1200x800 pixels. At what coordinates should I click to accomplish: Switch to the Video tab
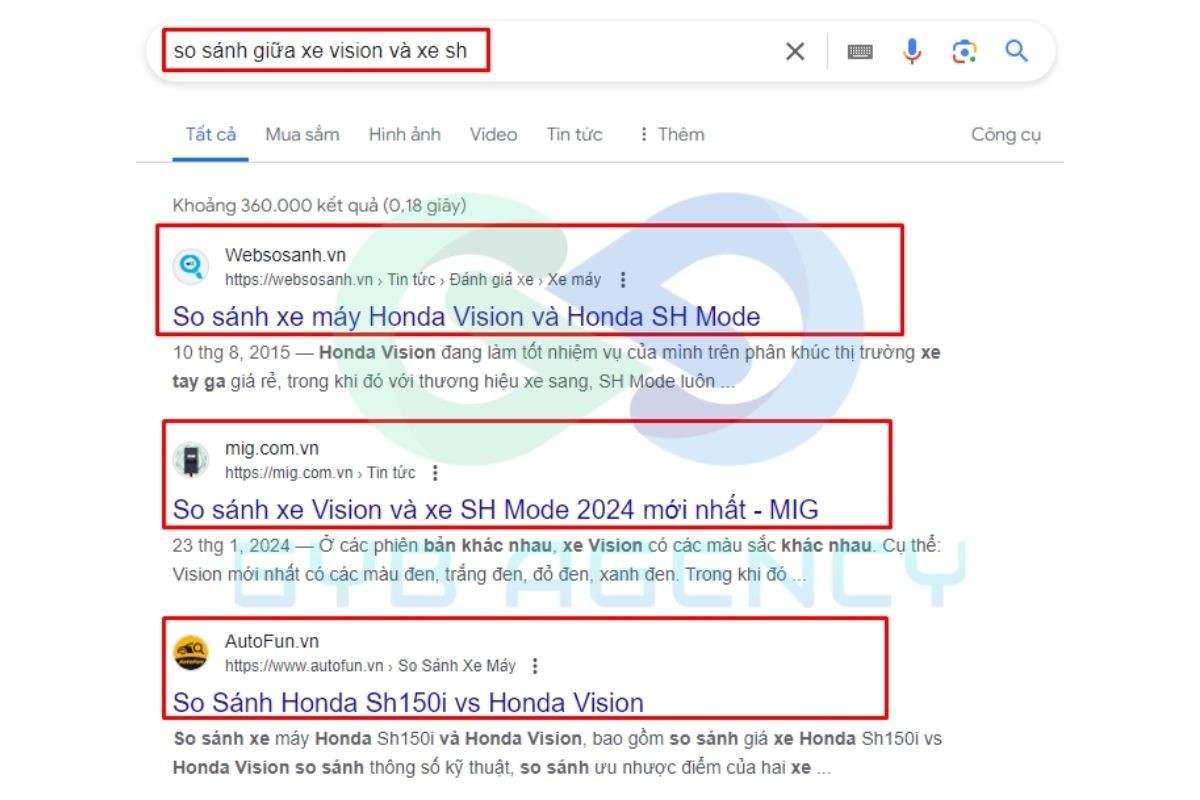493,134
